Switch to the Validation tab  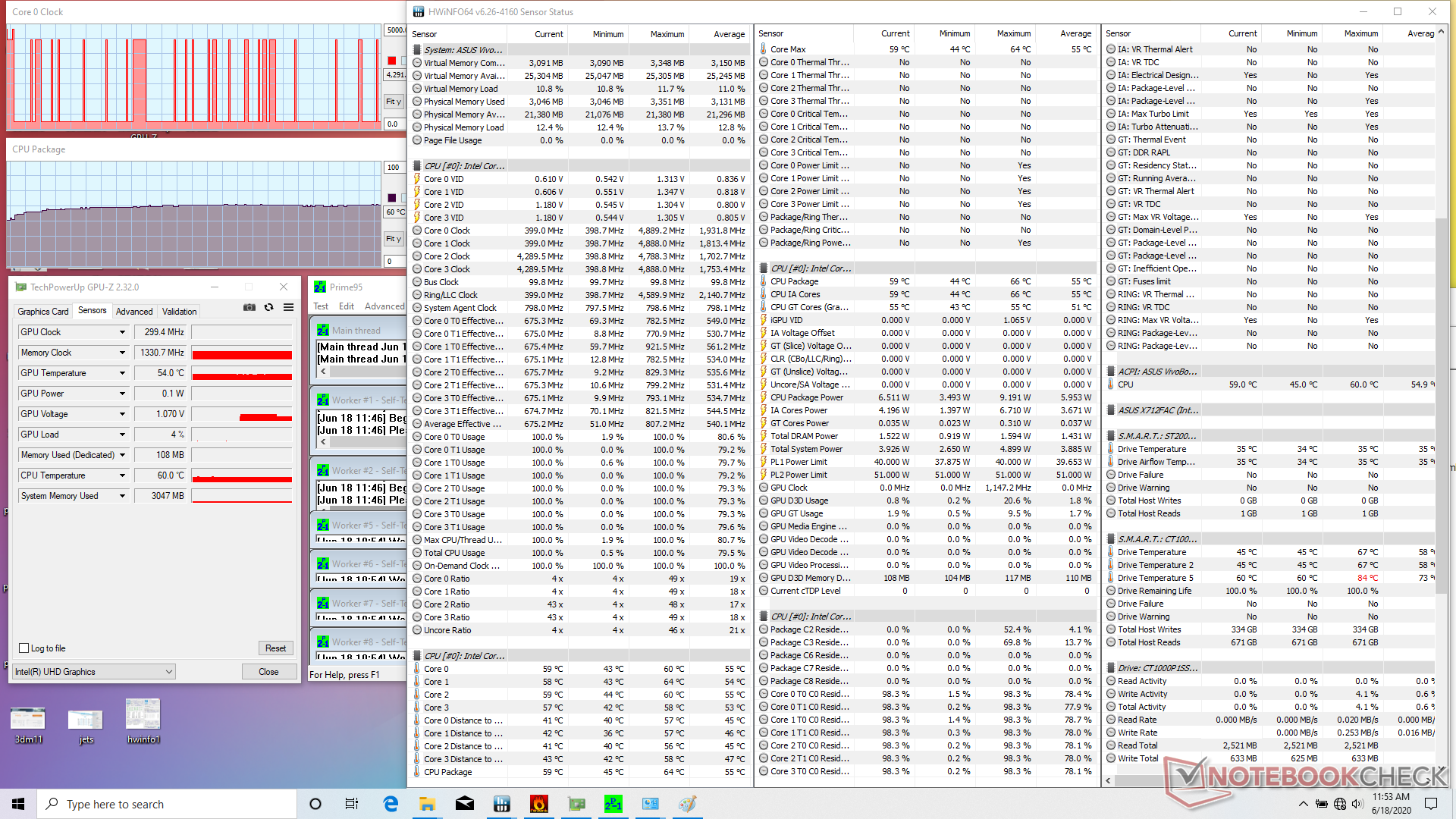(x=179, y=311)
